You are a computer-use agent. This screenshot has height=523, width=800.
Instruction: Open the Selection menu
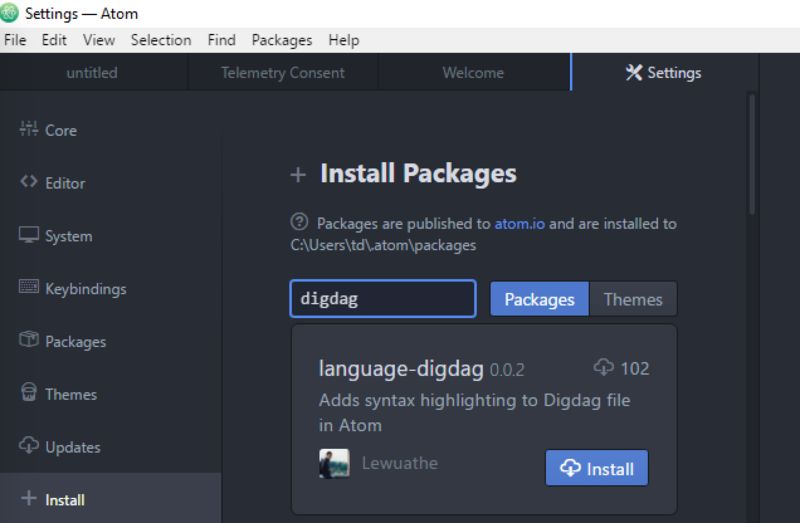tap(161, 40)
